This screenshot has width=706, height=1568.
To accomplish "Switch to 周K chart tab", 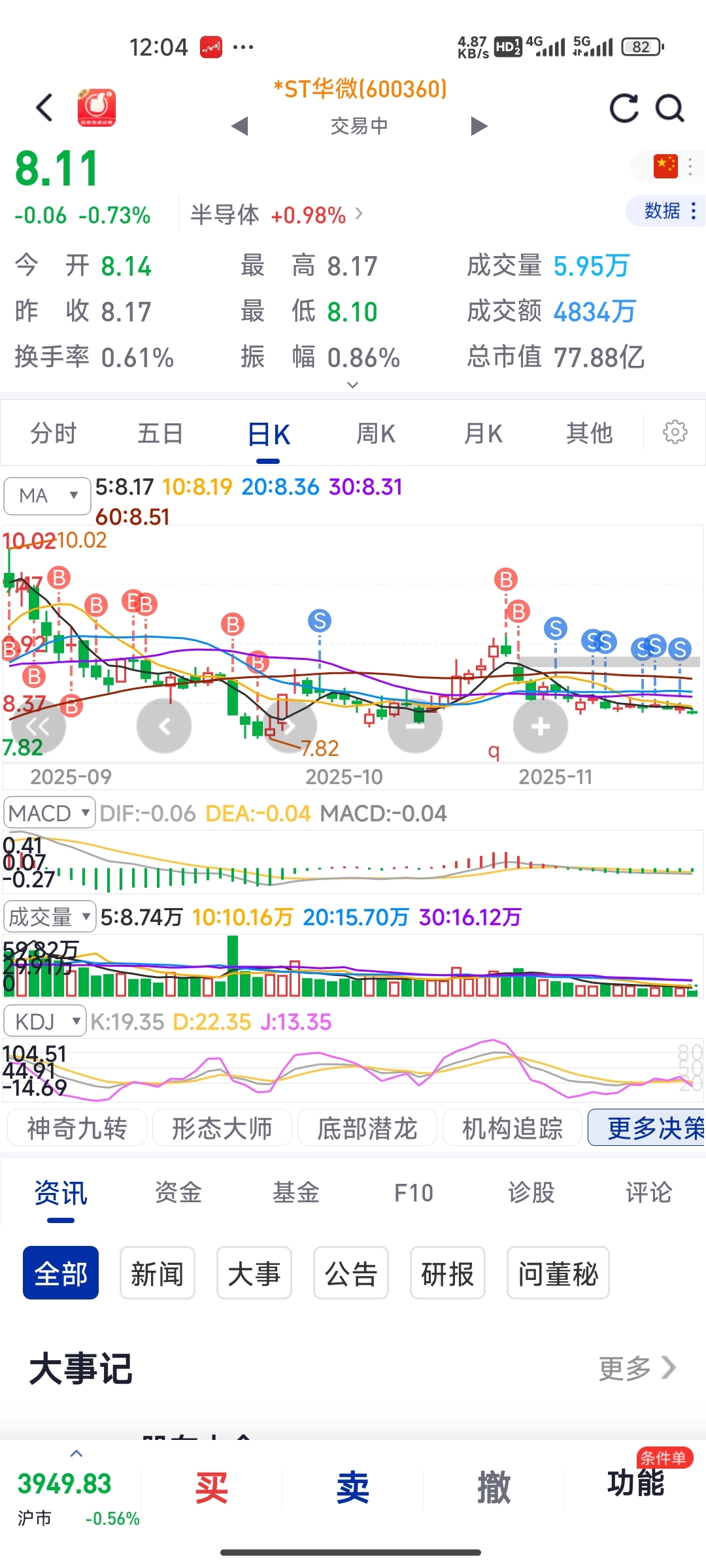I will (376, 433).
